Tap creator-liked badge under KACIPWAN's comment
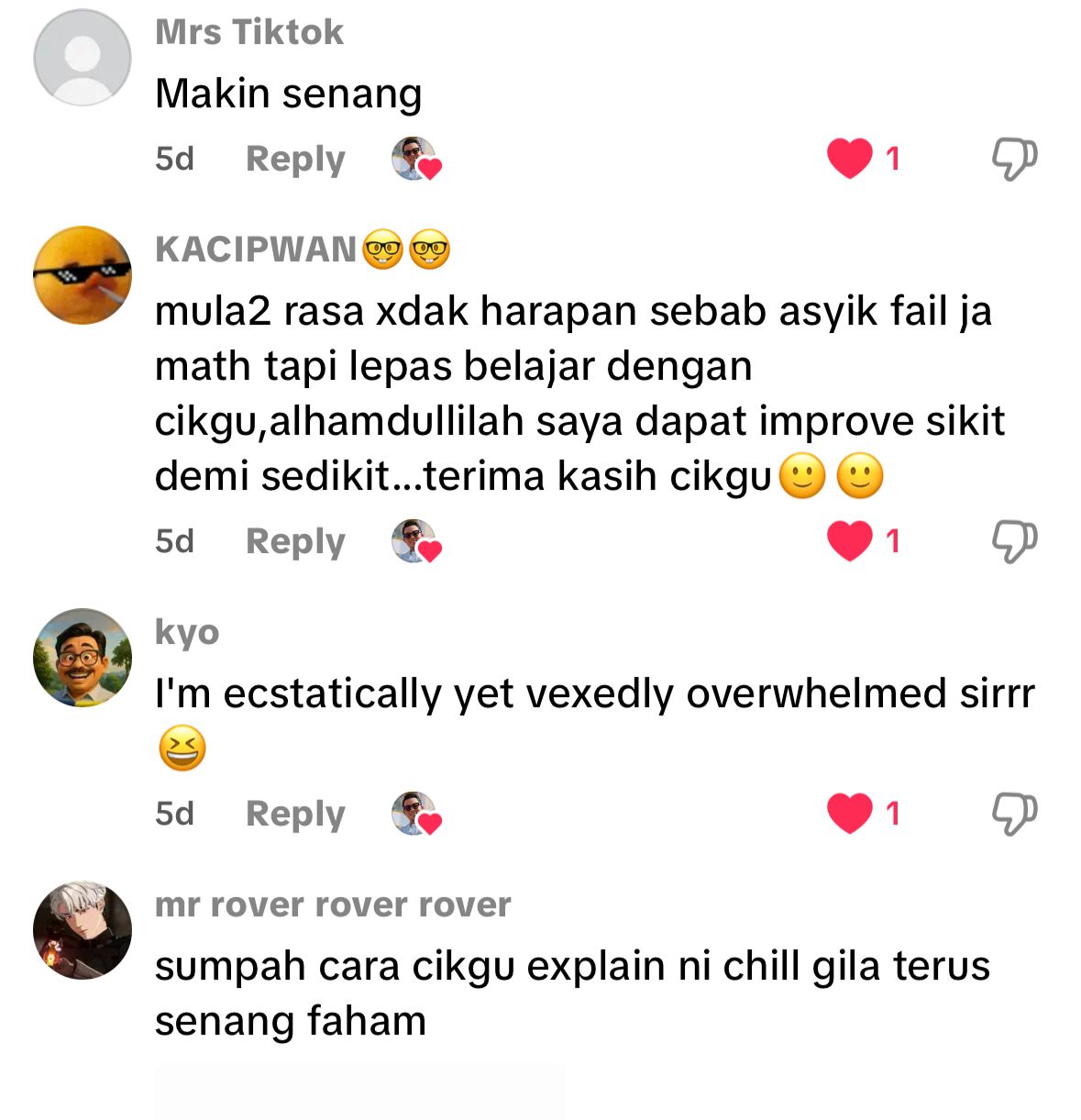1081x1120 pixels. (x=416, y=541)
